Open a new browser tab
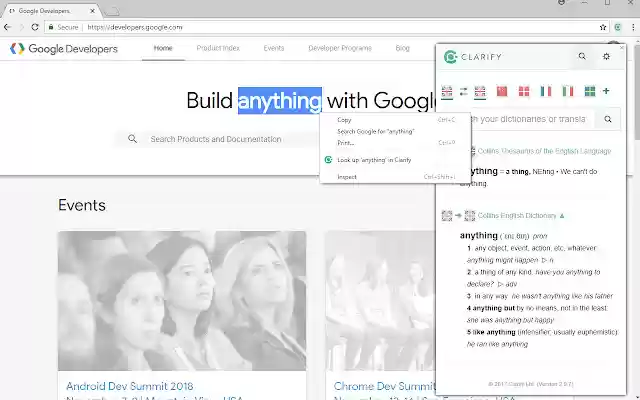 point(111,11)
